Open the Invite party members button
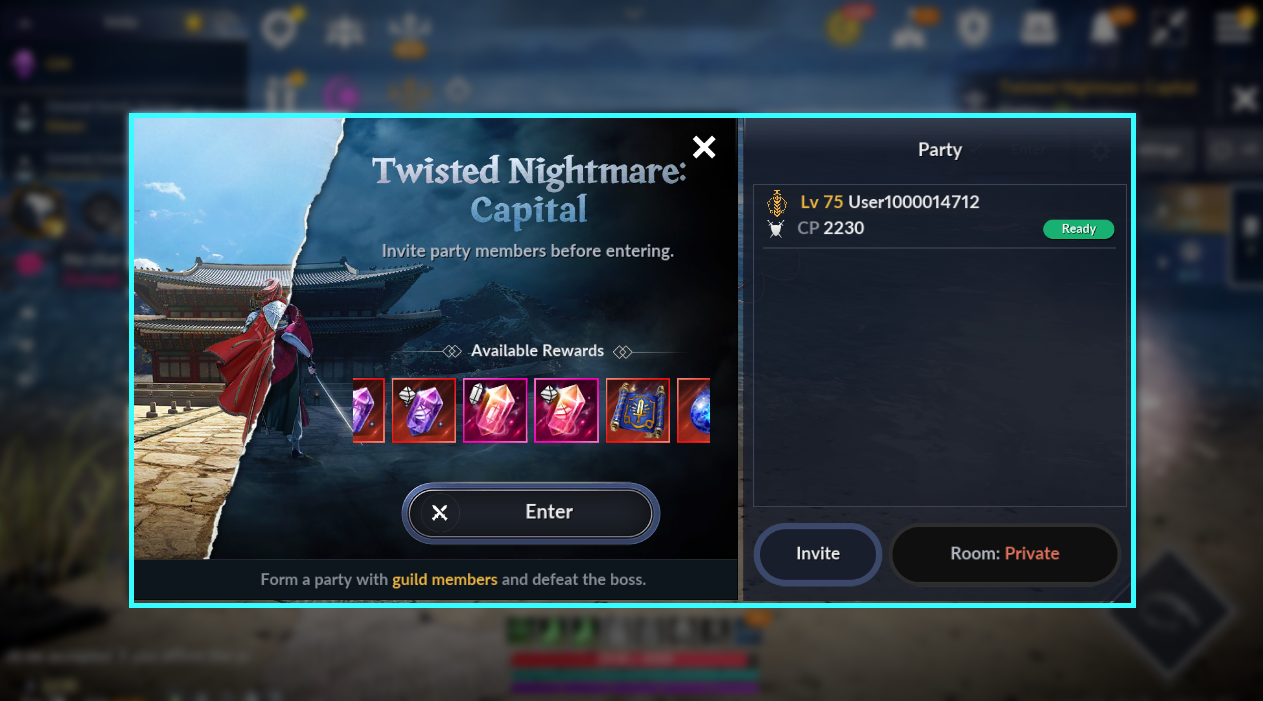The height and width of the screenshot is (701, 1263). point(818,554)
